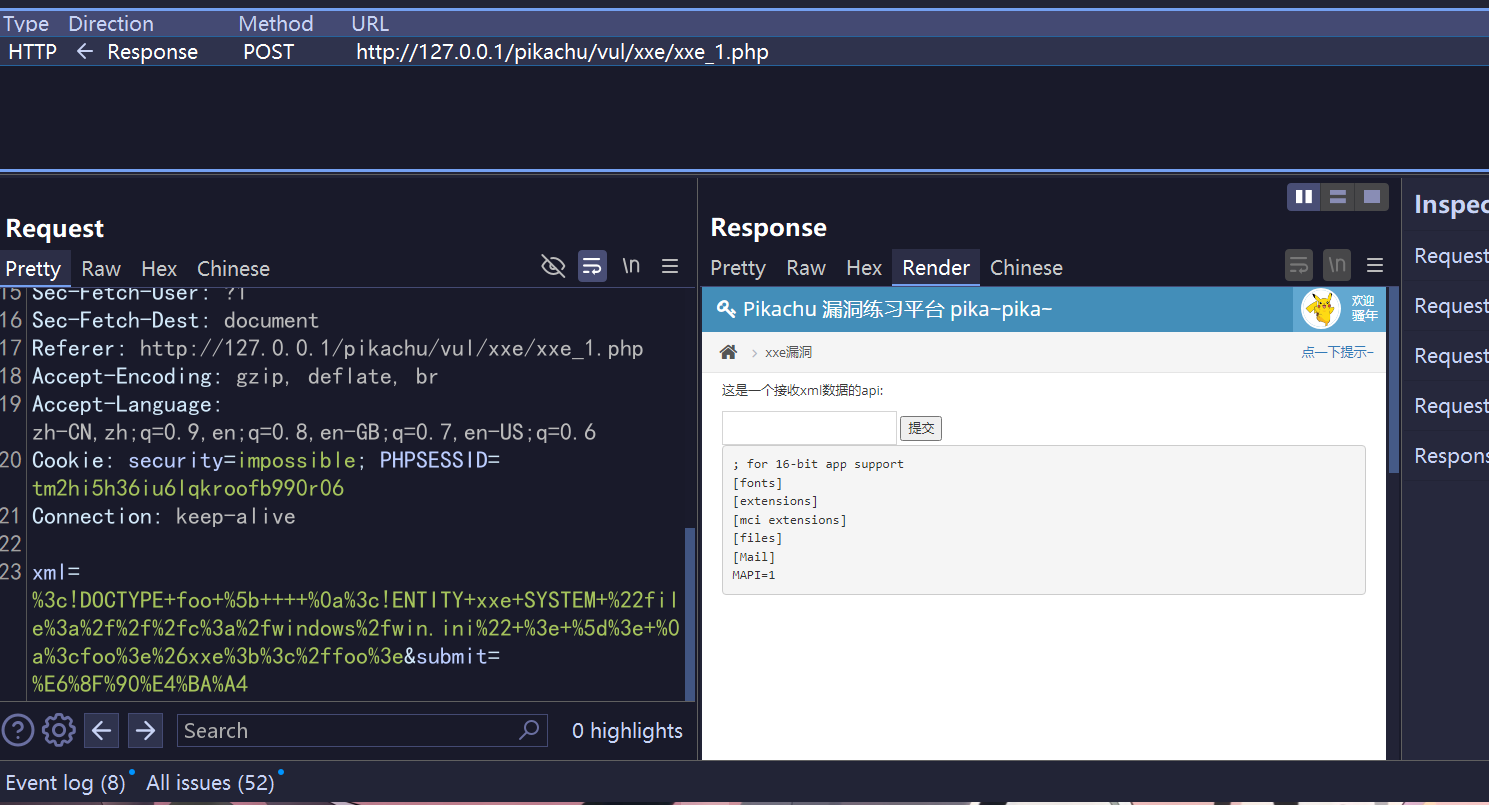Open the 点一下提示 hint link
1489x805 pixels.
click(x=1337, y=352)
